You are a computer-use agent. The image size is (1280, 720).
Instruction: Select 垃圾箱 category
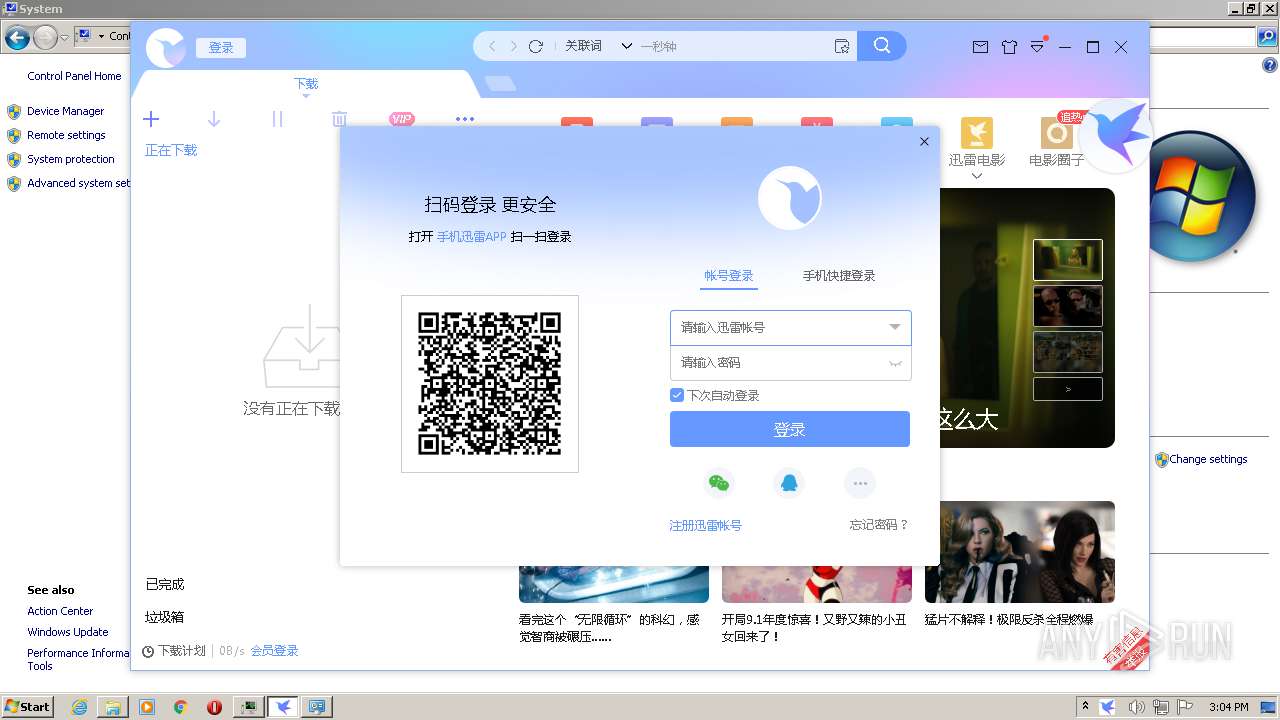click(x=165, y=617)
